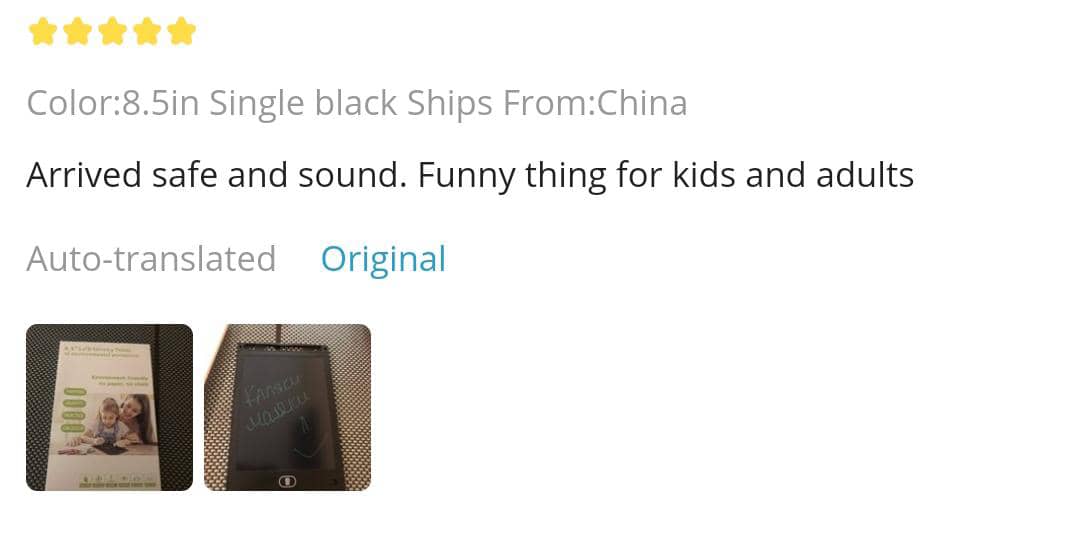1080x535 pixels.
Task: Click 'Funny thing for kids and adults'
Action: (665, 176)
